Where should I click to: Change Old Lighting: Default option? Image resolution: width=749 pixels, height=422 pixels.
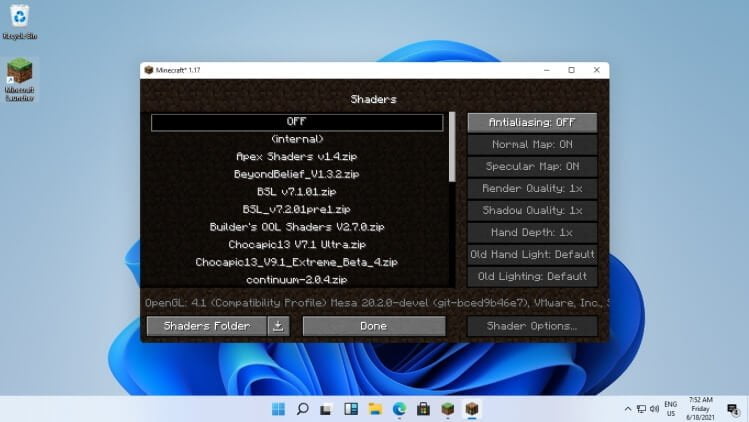pos(532,276)
